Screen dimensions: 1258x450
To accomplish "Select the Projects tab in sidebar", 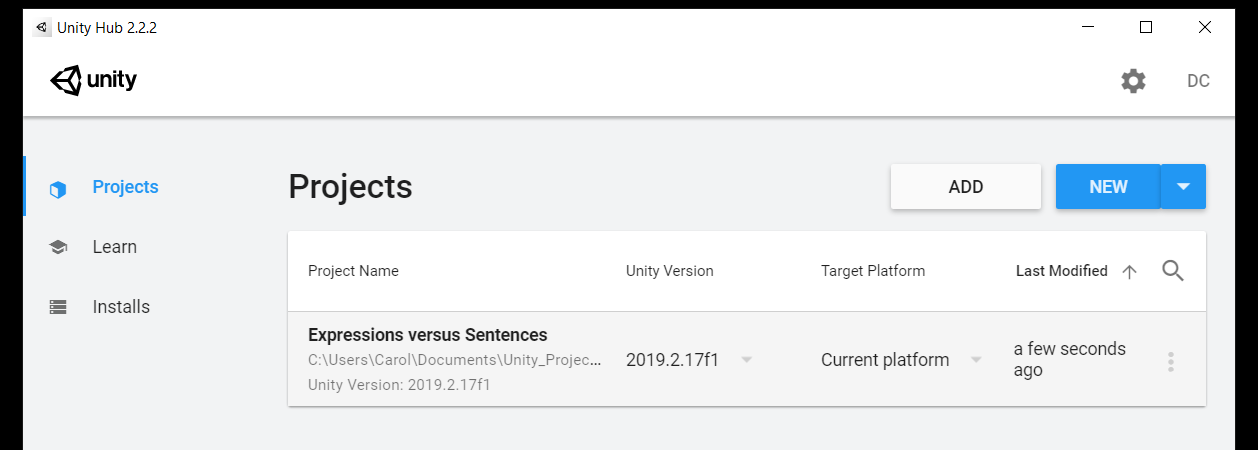I will (125, 187).
